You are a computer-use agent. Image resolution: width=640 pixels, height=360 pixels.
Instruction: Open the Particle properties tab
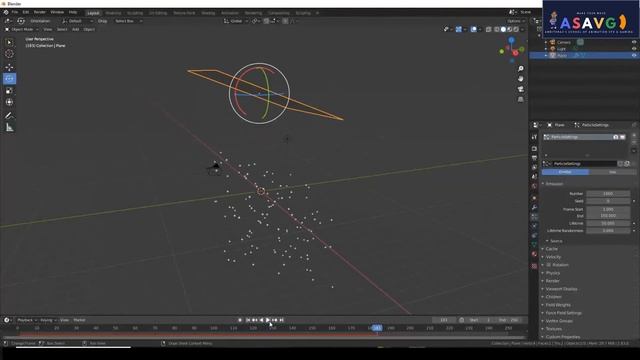coord(534,217)
